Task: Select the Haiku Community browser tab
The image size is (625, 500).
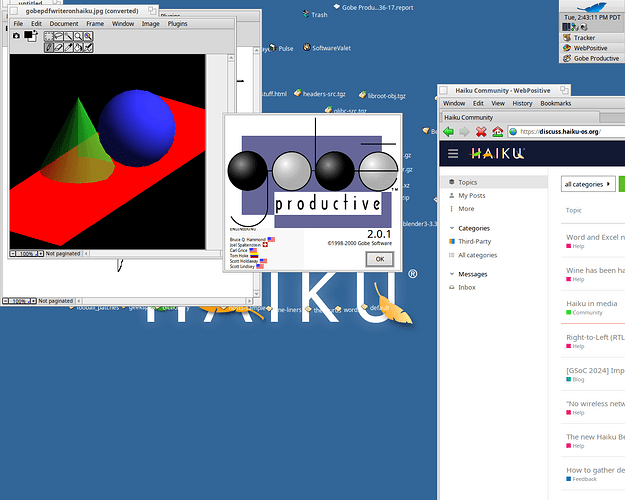Action: pyautogui.click(x=520, y=117)
